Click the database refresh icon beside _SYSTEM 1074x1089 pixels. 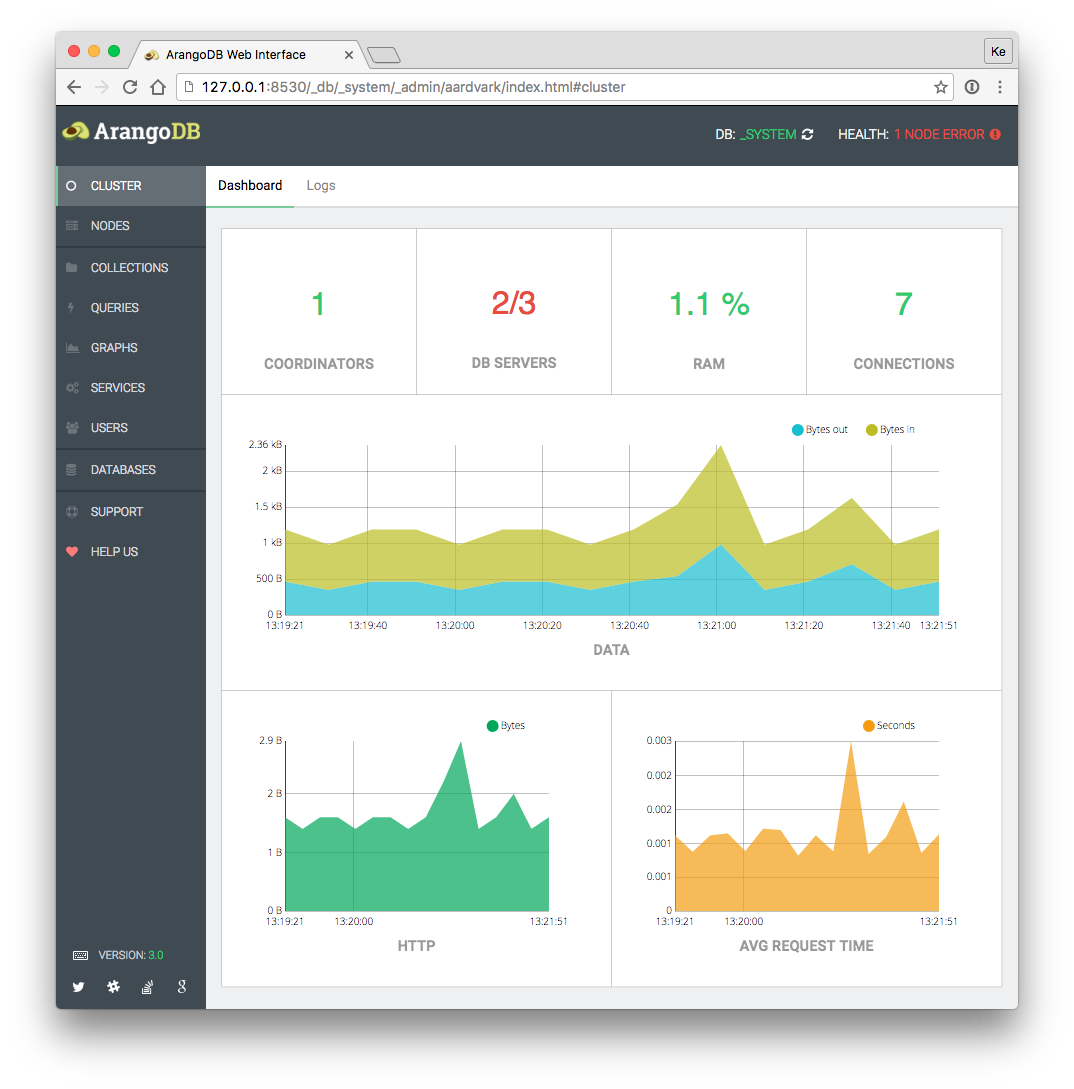coord(808,134)
